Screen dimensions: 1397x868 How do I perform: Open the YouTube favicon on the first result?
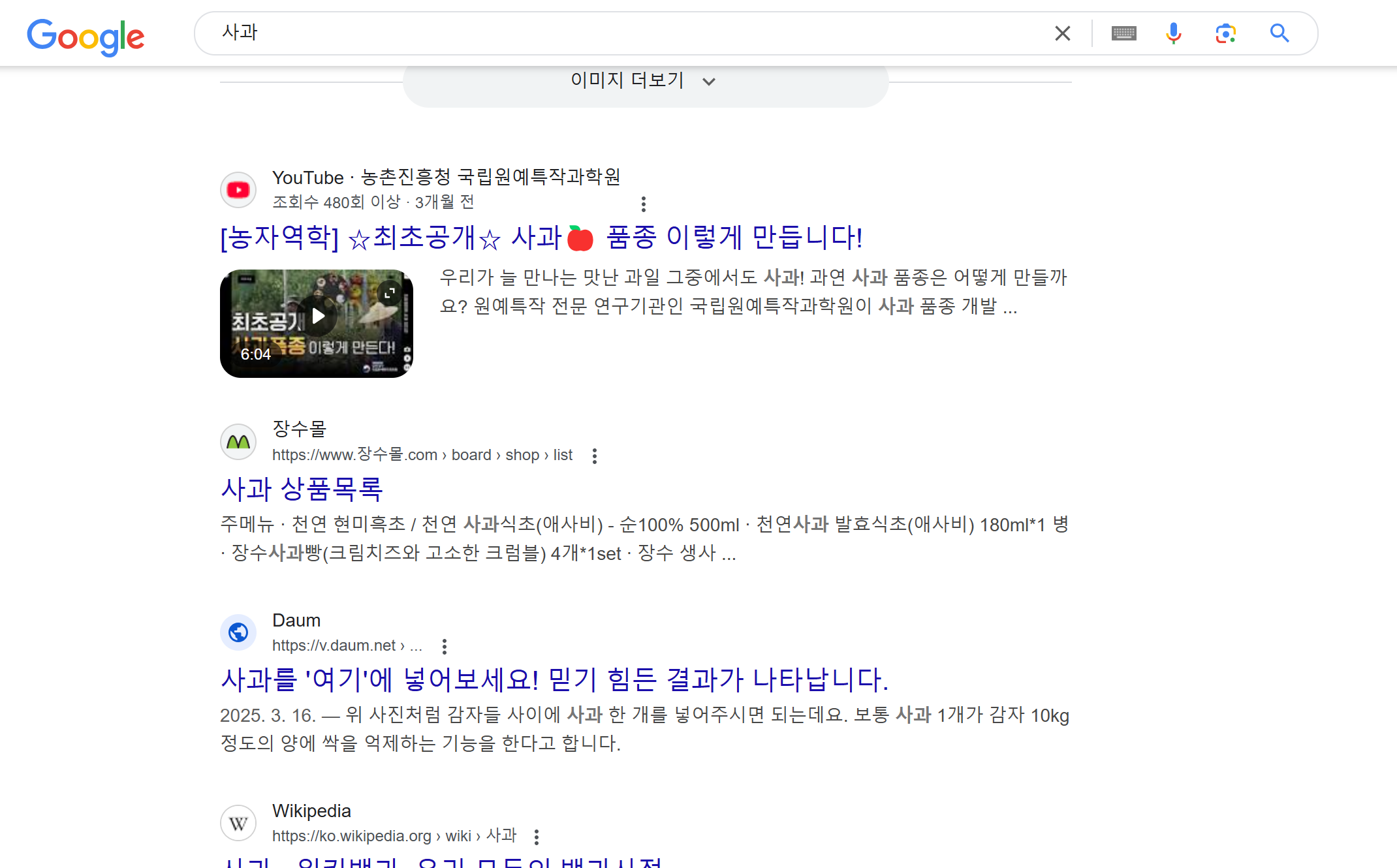coord(238,190)
